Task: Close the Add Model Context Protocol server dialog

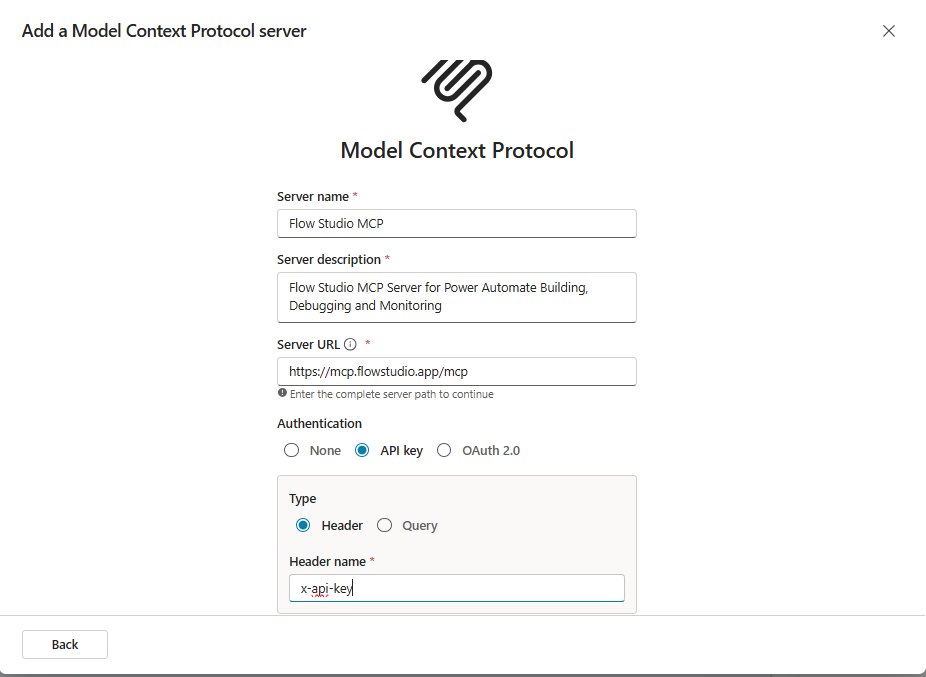Action: click(x=889, y=31)
